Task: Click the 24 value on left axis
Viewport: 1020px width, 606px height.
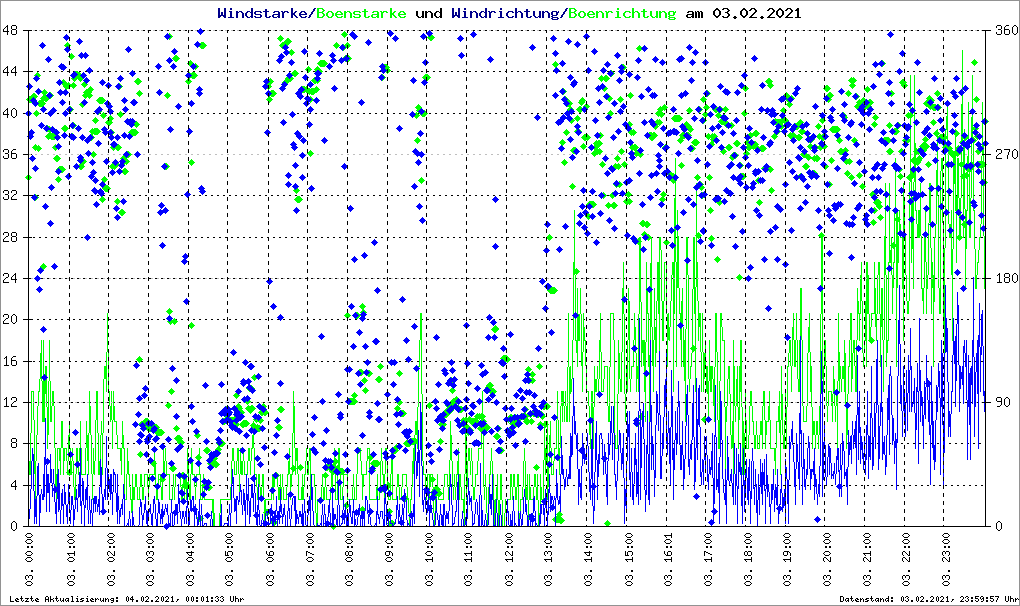Action: pyautogui.click(x=11, y=278)
